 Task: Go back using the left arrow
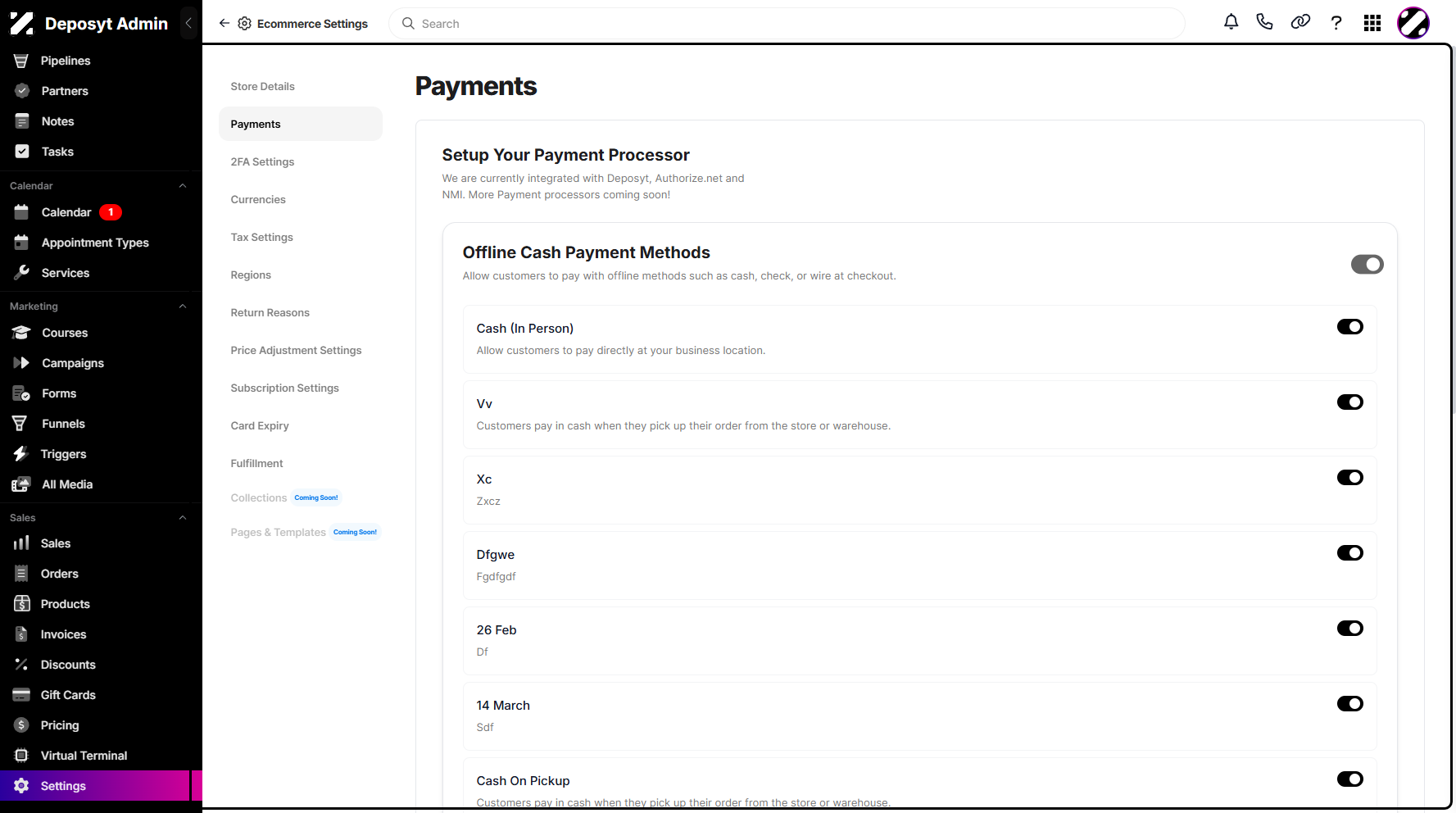click(224, 23)
